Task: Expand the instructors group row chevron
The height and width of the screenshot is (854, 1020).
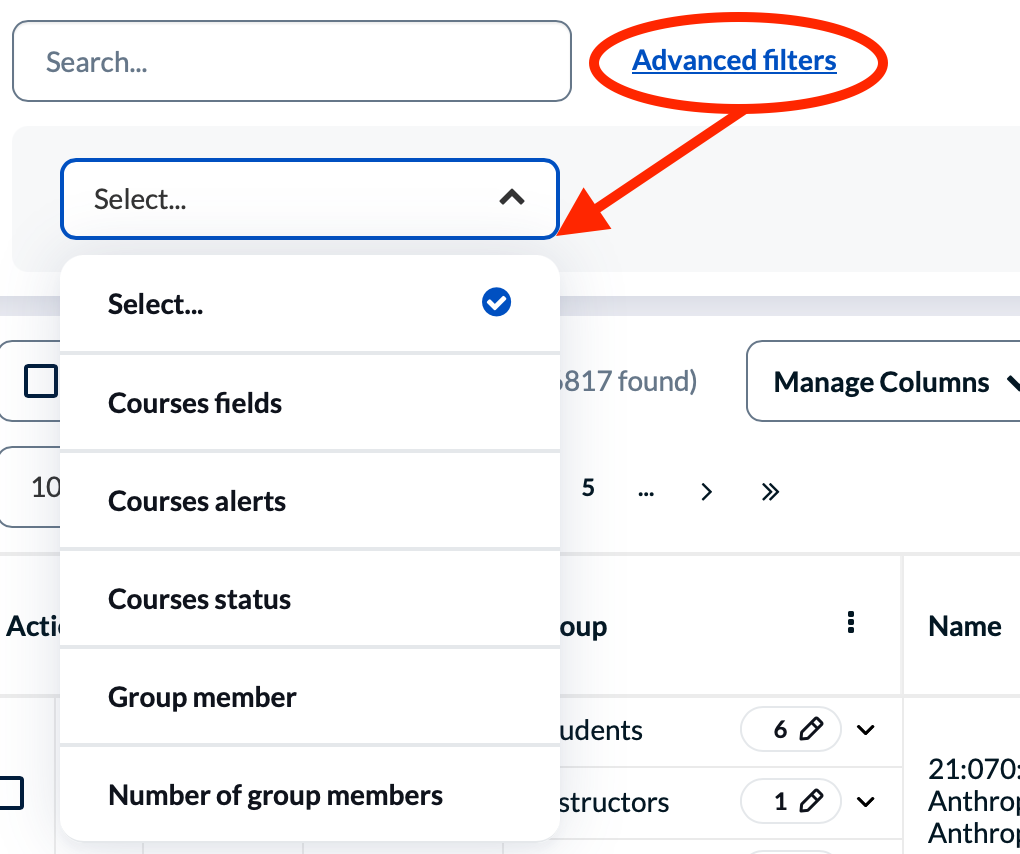Action: [866, 801]
